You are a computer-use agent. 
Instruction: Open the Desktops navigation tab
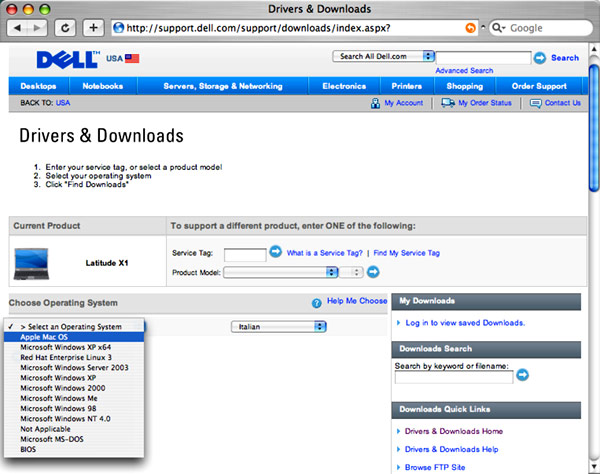click(x=38, y=86)
